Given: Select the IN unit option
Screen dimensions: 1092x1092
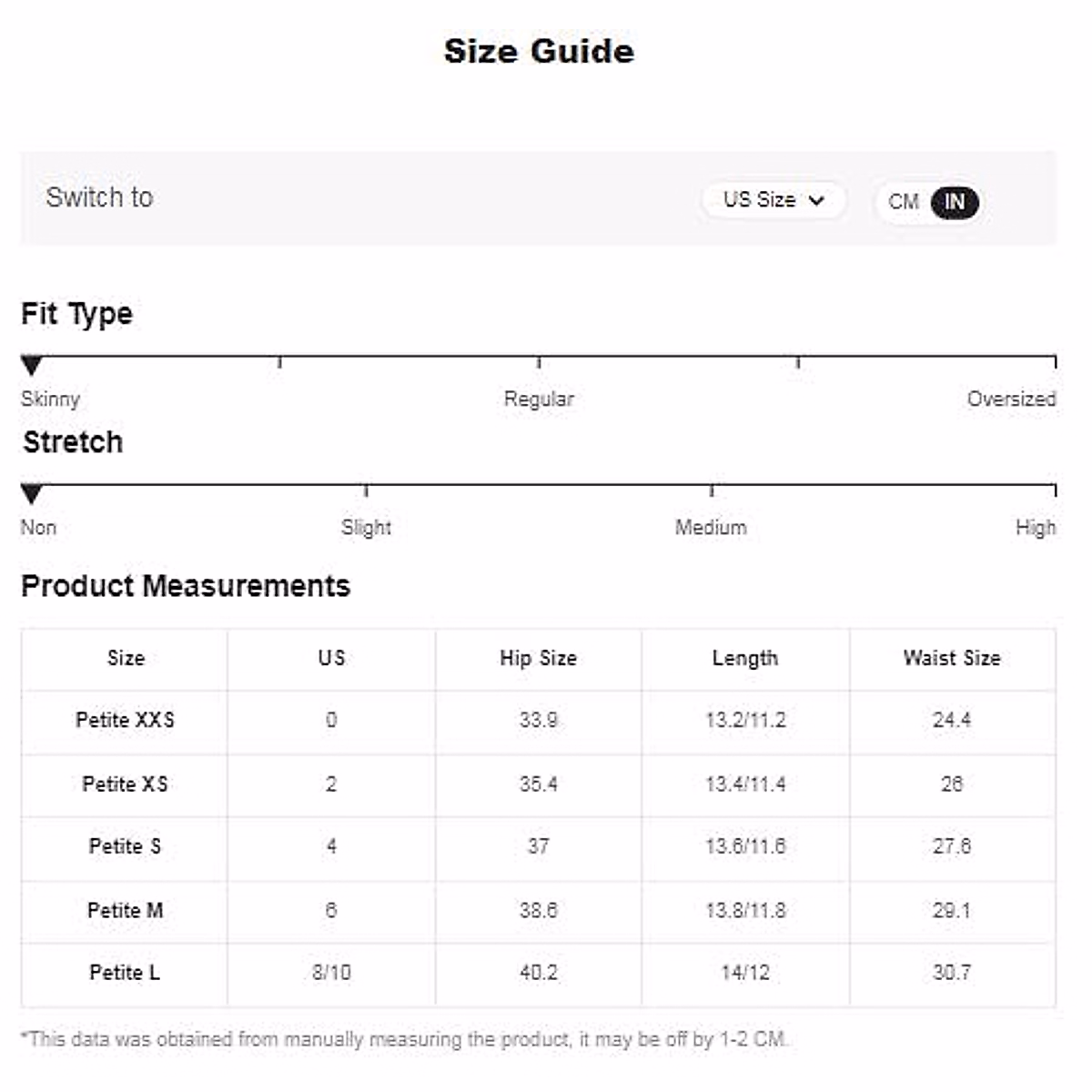Looking at the screenshot, I should 954,202.
